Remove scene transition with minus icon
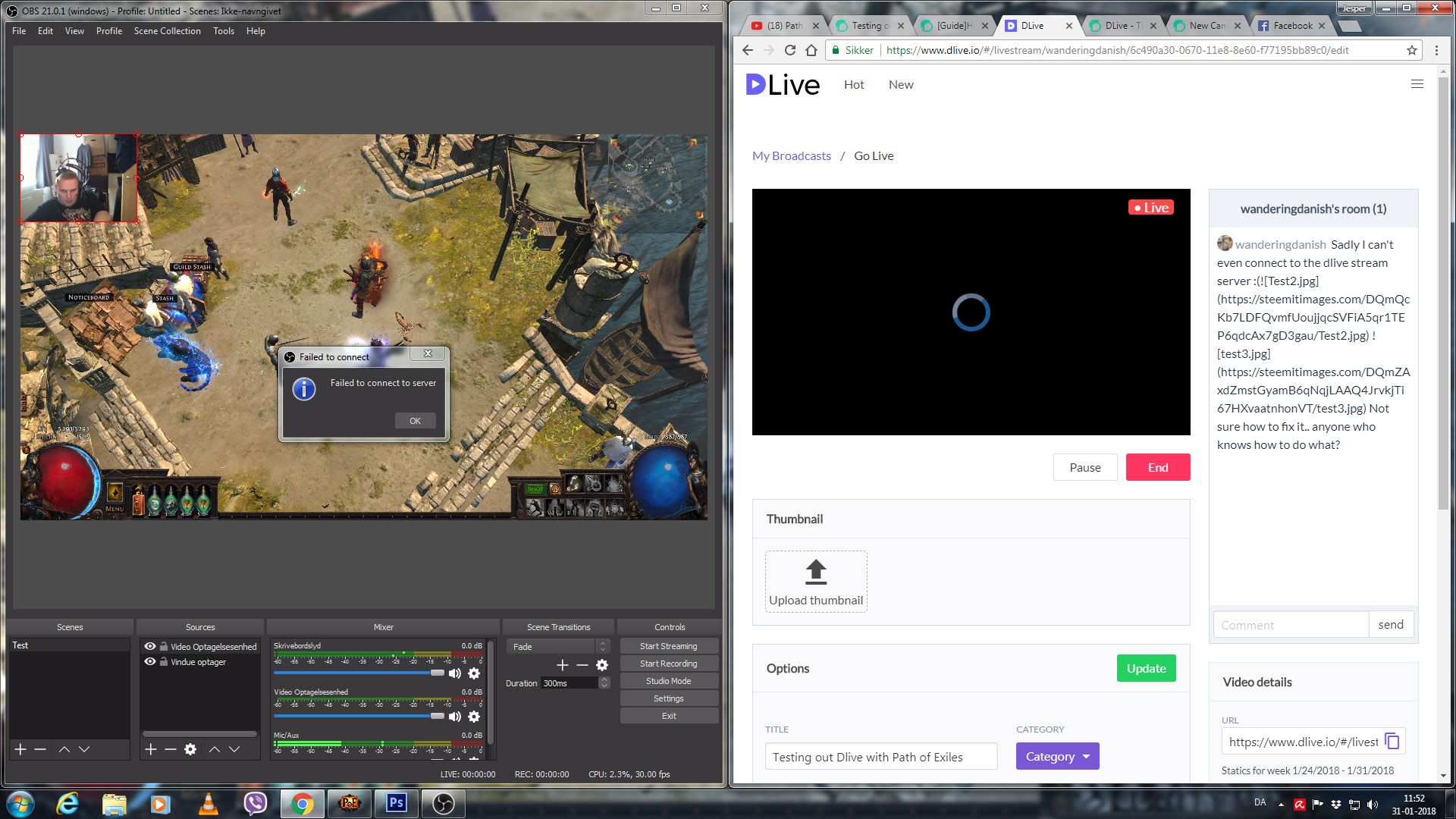The height and width of the screenshot is (819, 1456). pos(582,665)
